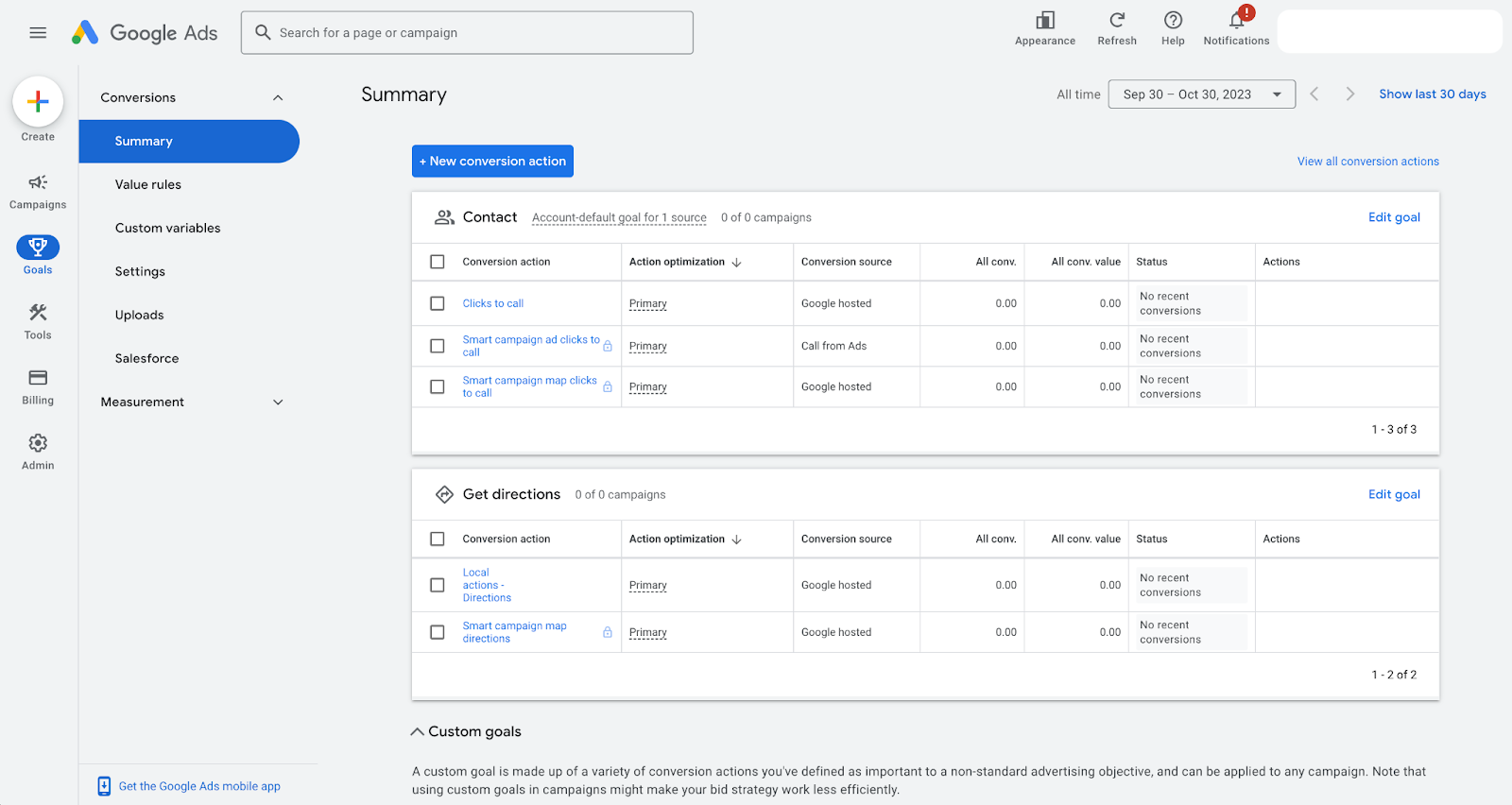Click 'Call from Ads' conversion source cell
The width and height of the screenshot is (1512, 805).
pyautogui.click(x=833, y=346)
